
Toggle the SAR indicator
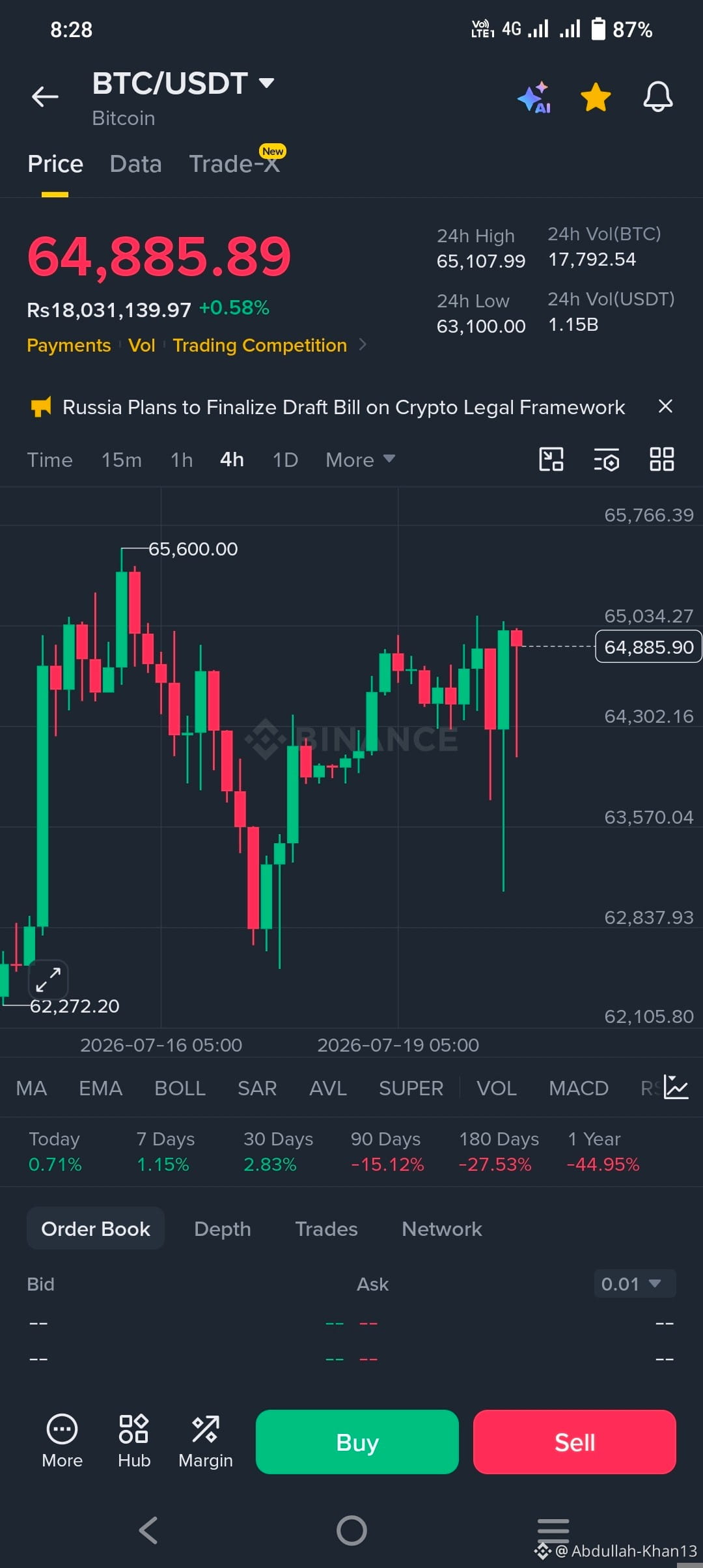coord(257,1088)
